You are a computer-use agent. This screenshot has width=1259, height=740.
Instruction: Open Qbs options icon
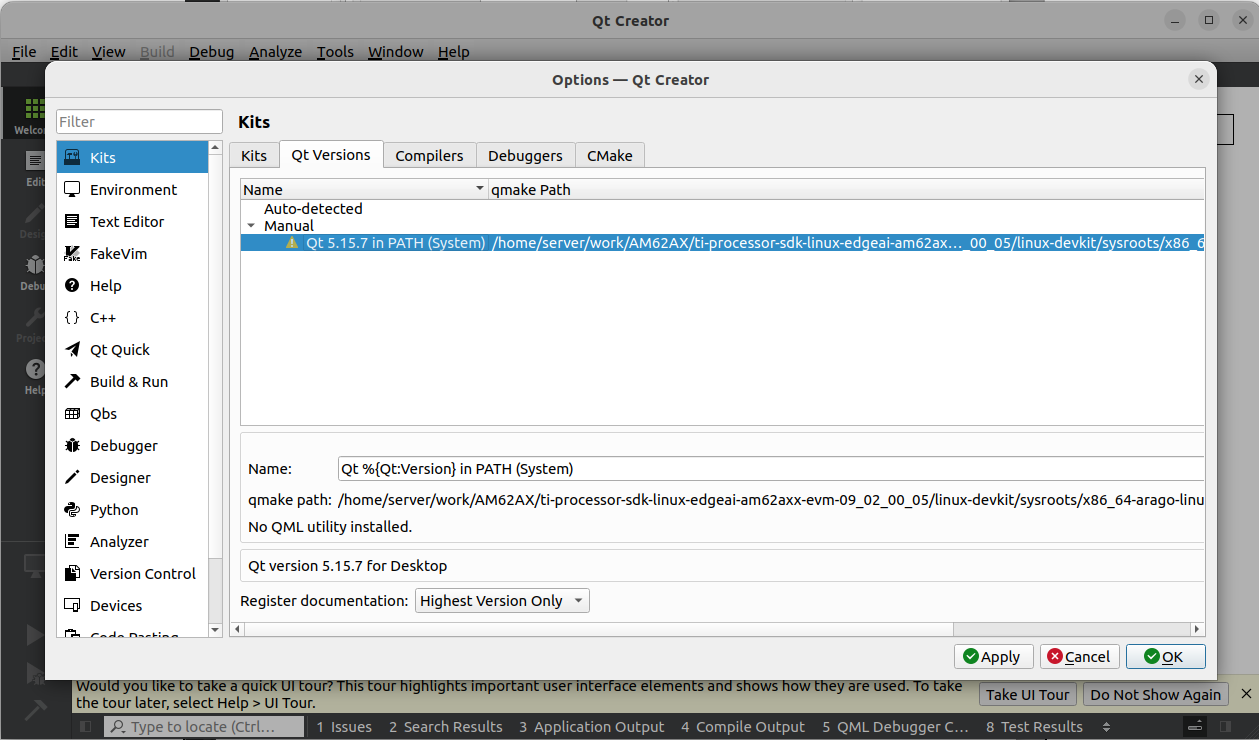[x=72, y=414]
